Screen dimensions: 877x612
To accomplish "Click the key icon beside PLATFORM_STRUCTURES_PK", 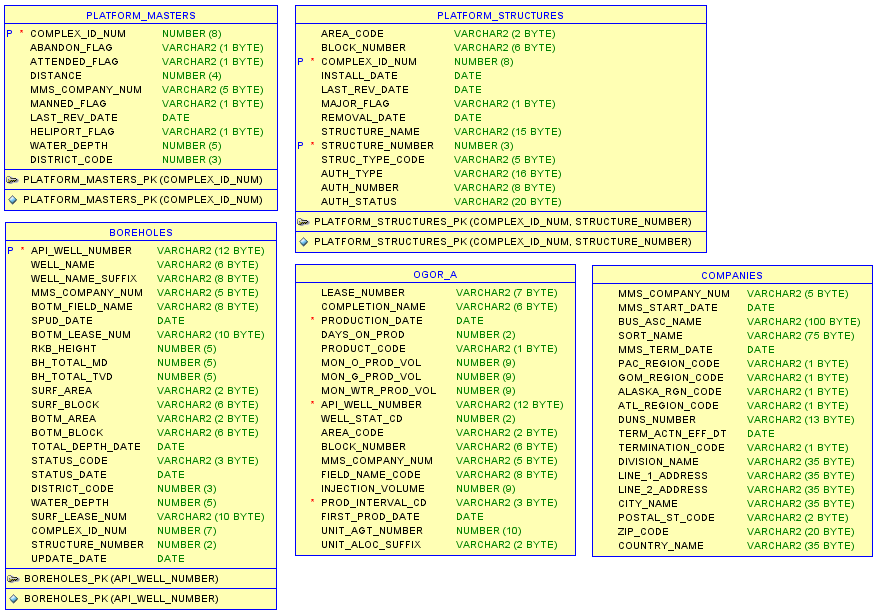I will pyautogui.click(x=303, y=222).
